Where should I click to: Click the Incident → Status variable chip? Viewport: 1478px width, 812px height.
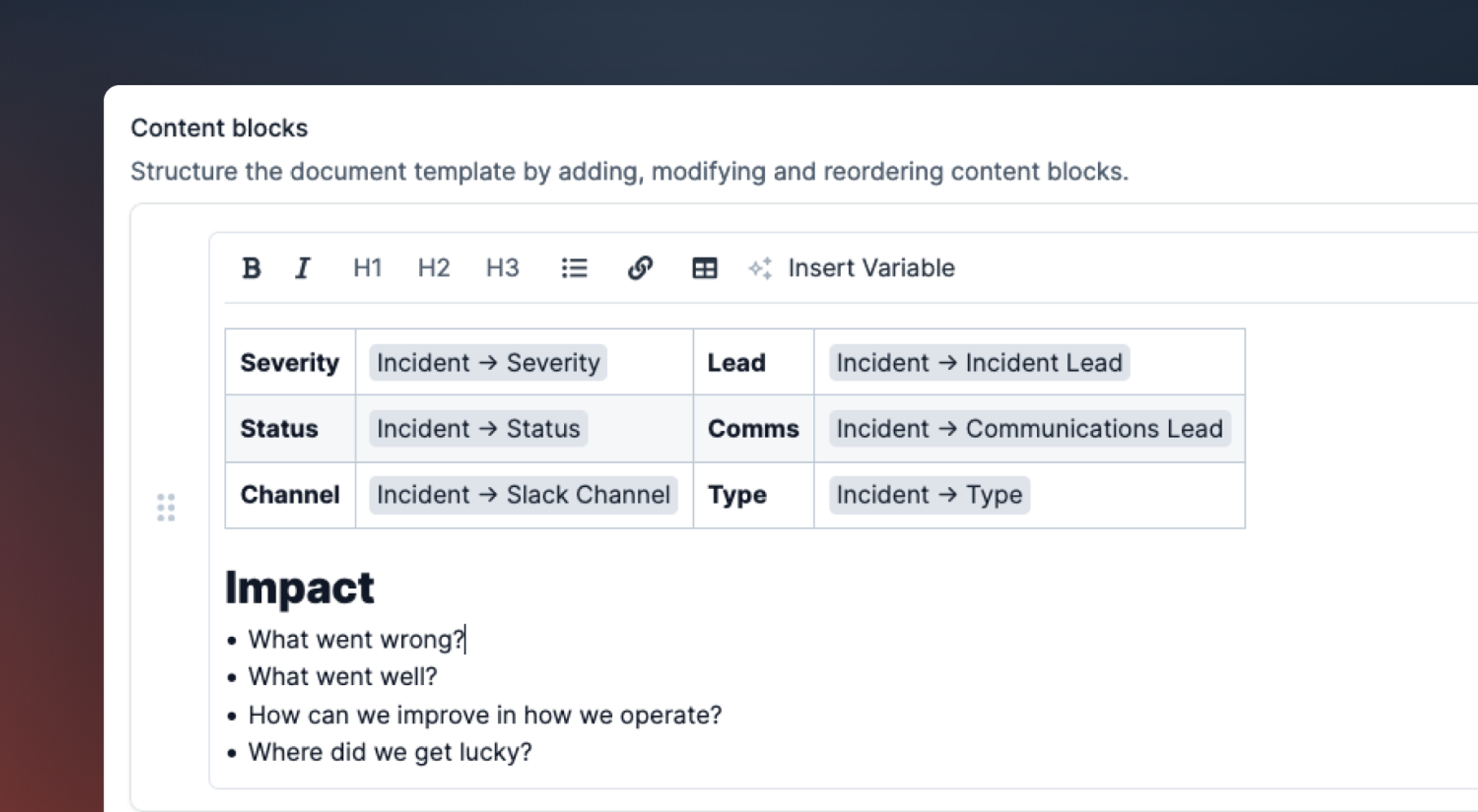(478, 429)
